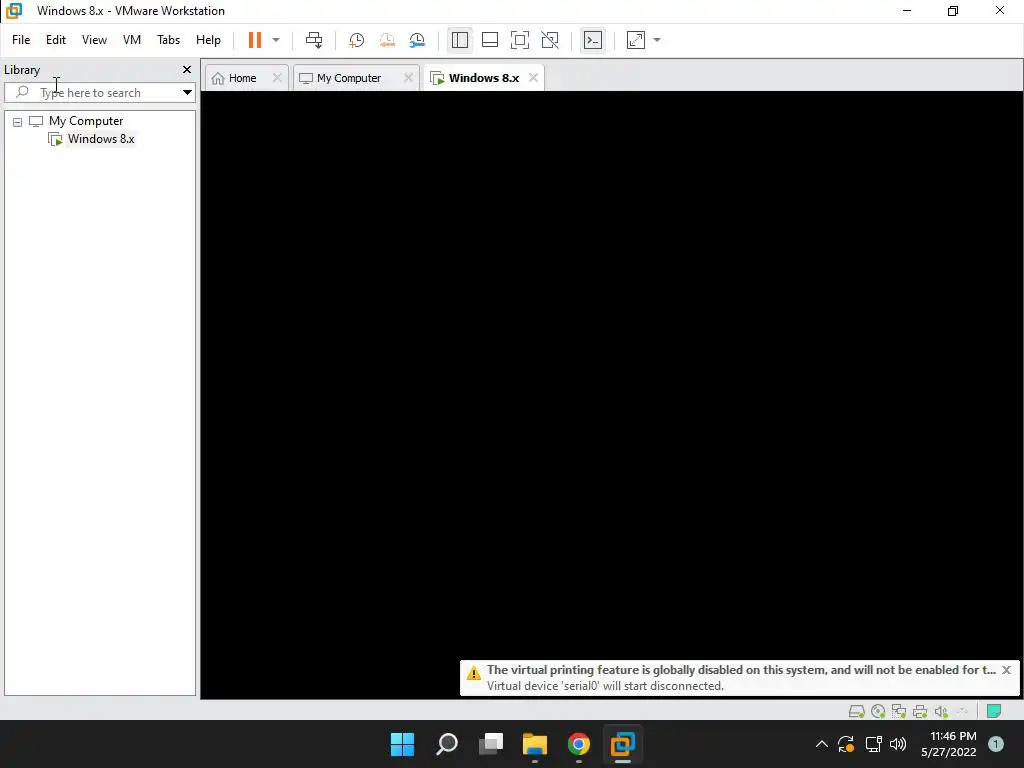
Task: Send Ctrl+Alt+Del to the virtual machine
Action: click(314, 40)
